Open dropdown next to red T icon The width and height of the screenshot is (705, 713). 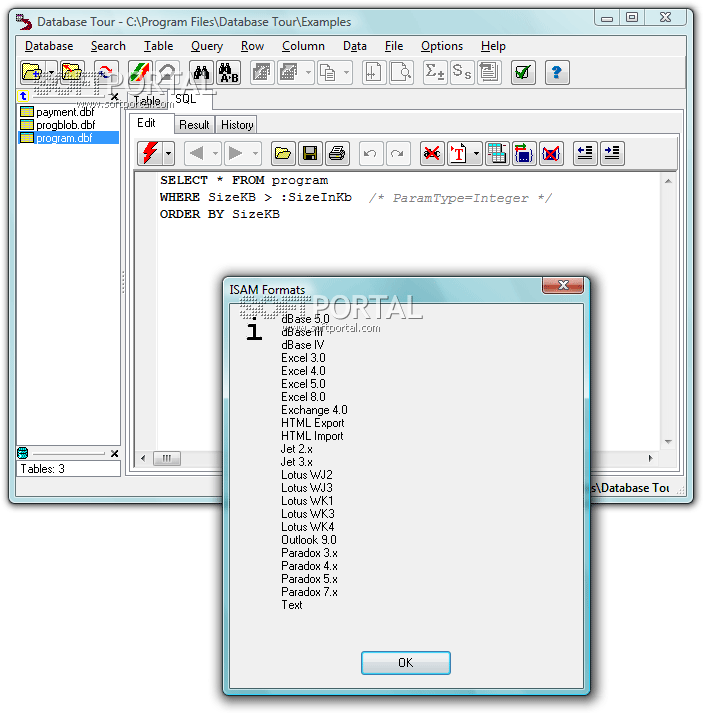[x=476, y=153]
